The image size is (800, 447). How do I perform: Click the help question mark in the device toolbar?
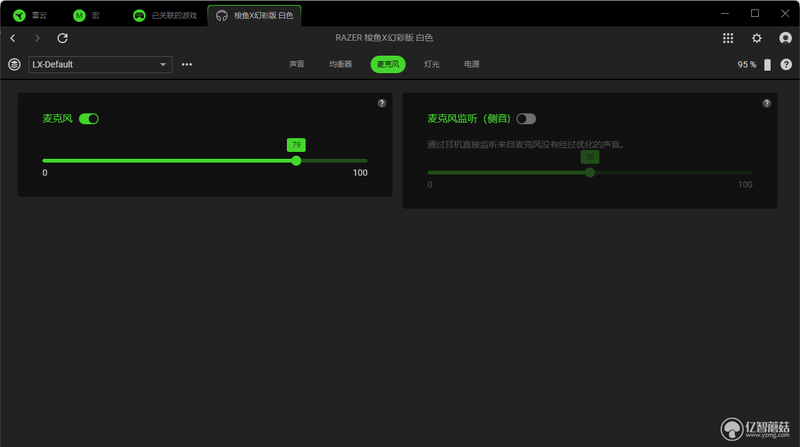786,64
